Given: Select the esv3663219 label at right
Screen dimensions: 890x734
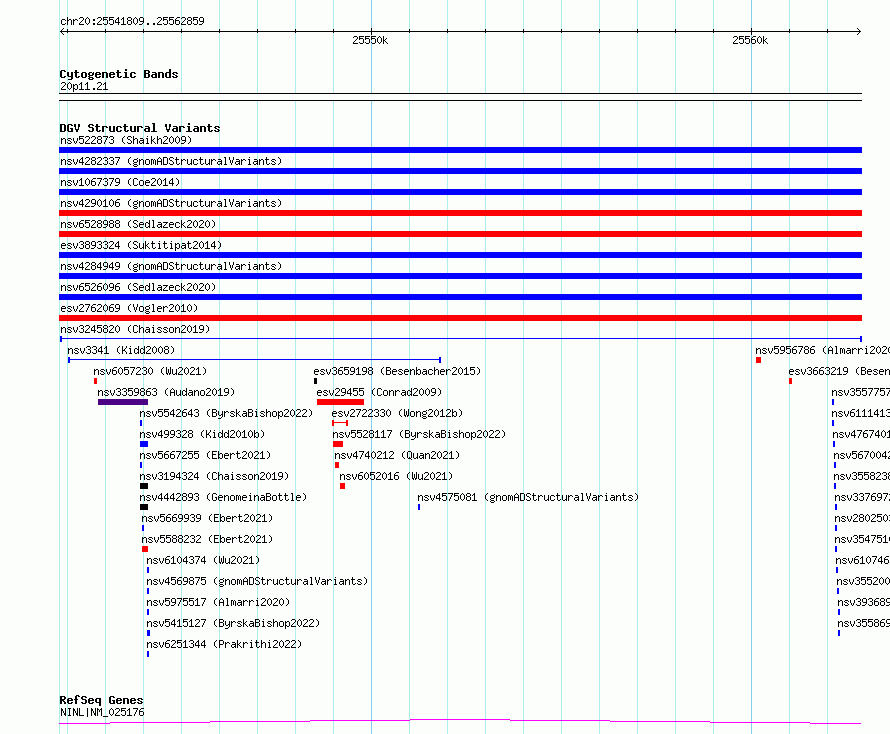Looking at the screenshot, I should (839, 371).
